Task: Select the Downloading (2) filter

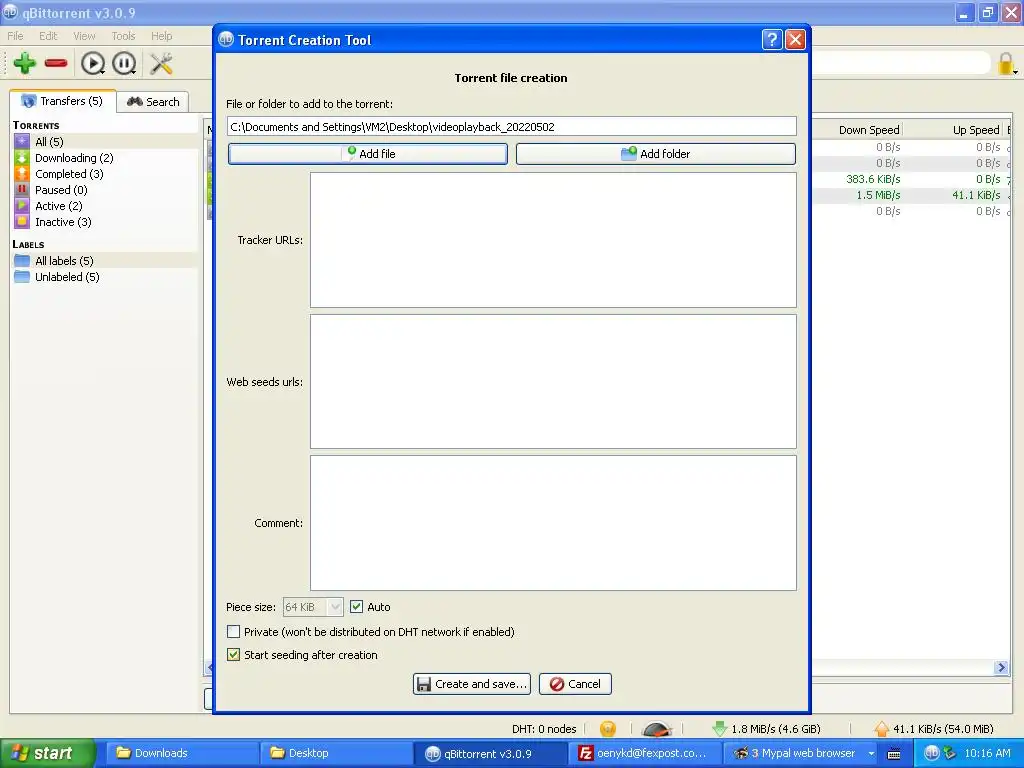Action: [x=74, y=158]
